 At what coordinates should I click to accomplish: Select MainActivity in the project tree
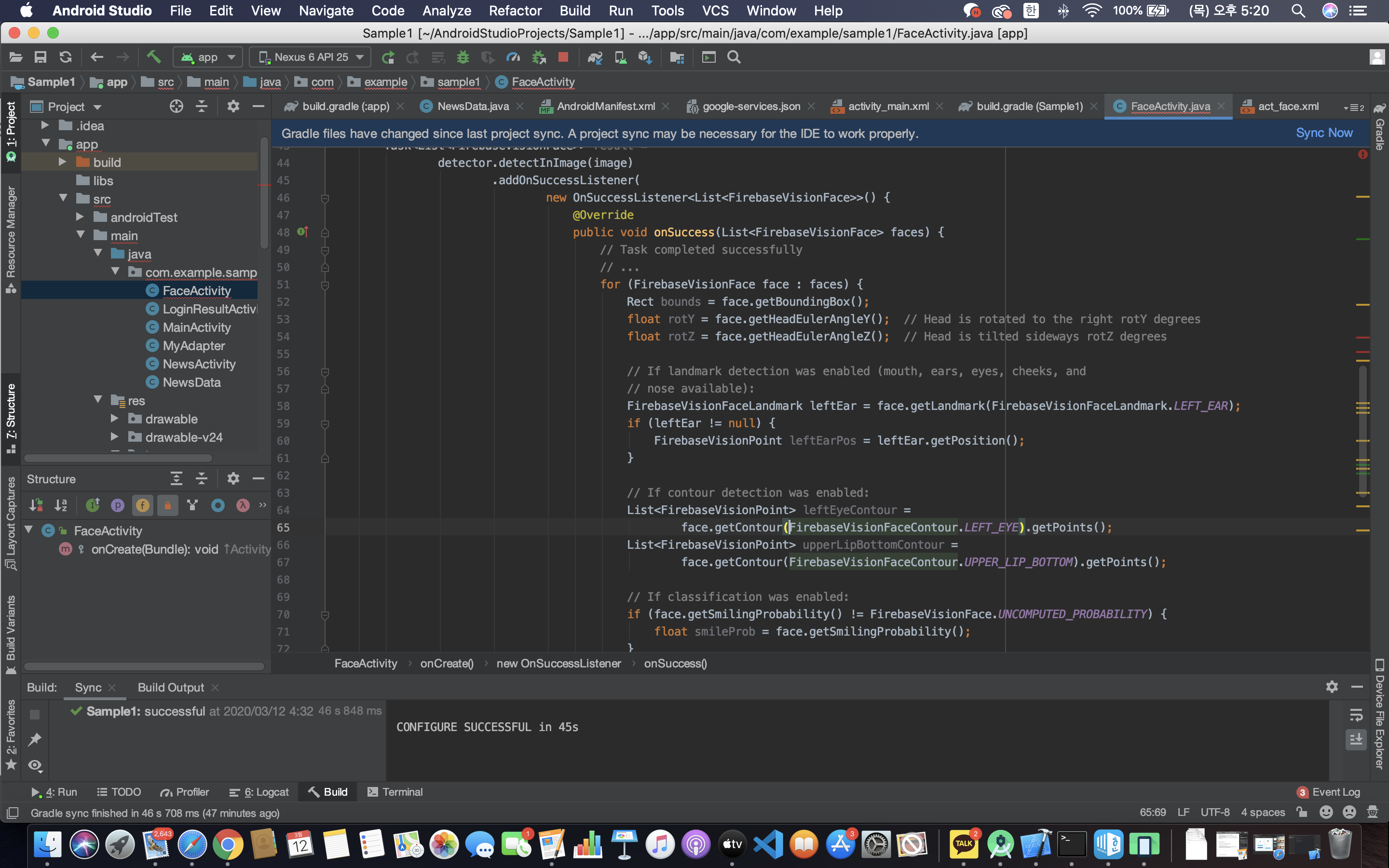pyautogui.click(x=196, y=327)
